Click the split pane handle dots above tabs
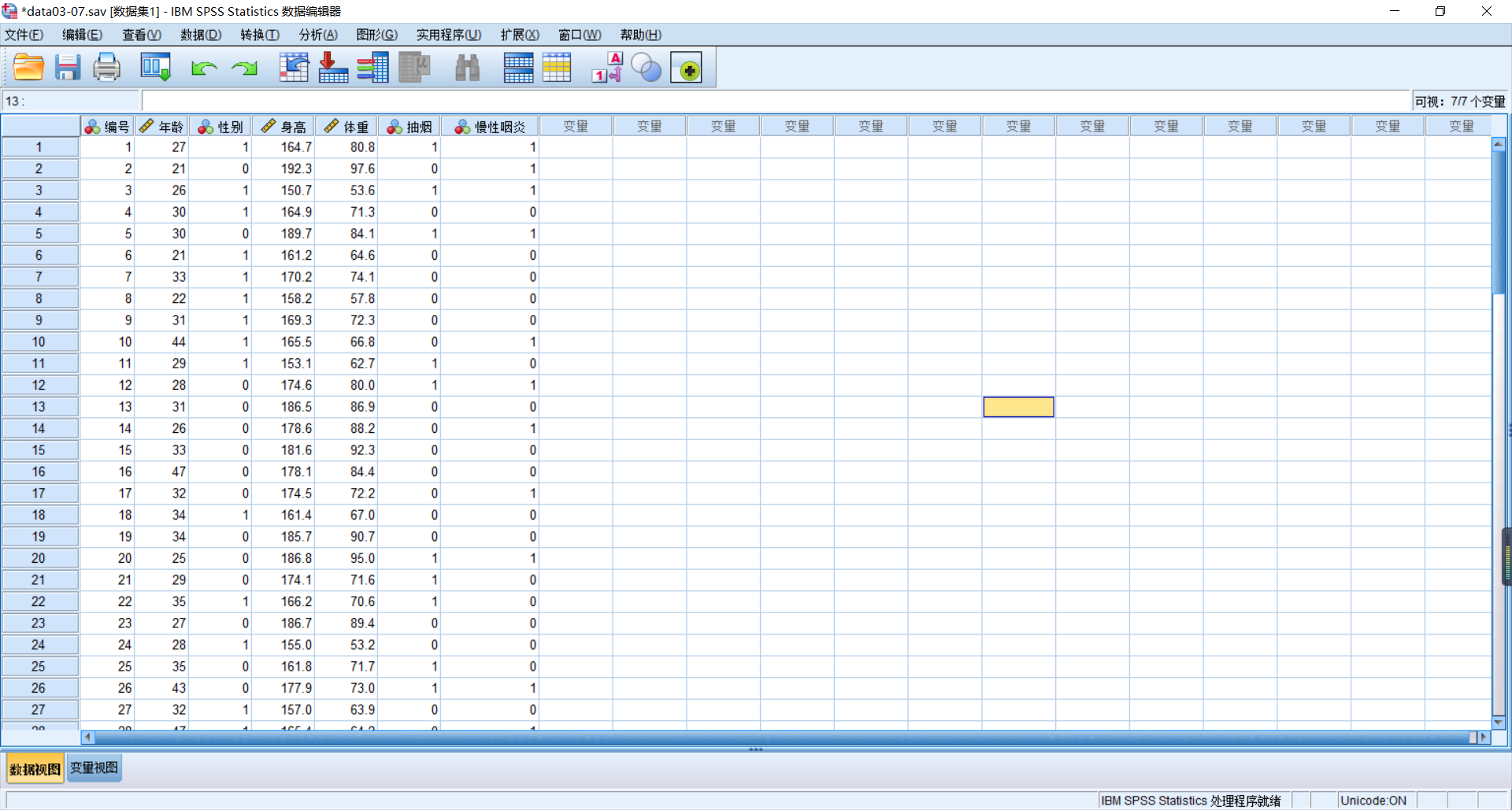 click(x=756, y=749)
